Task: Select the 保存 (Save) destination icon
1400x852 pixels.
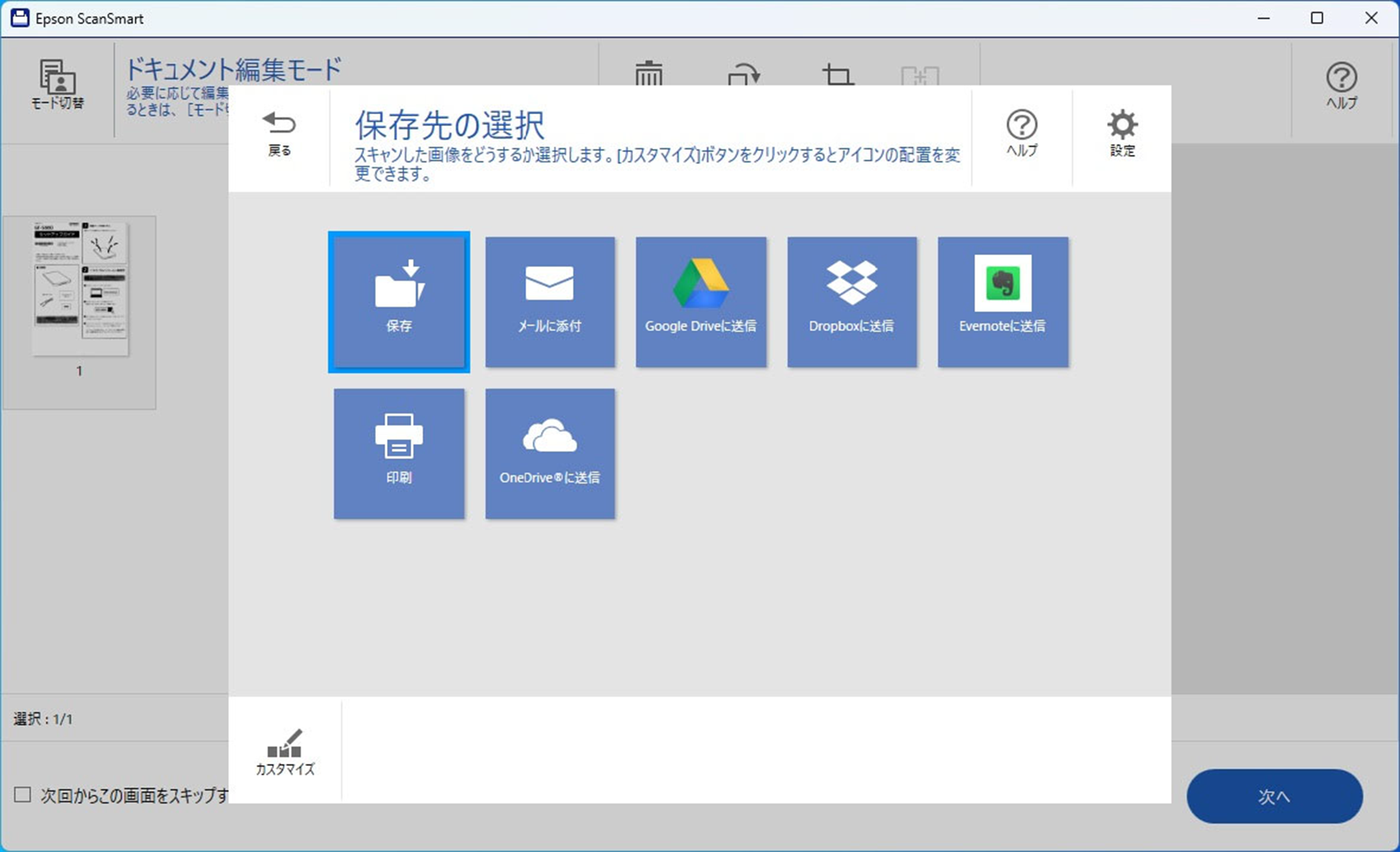Action: click(399, 301)
